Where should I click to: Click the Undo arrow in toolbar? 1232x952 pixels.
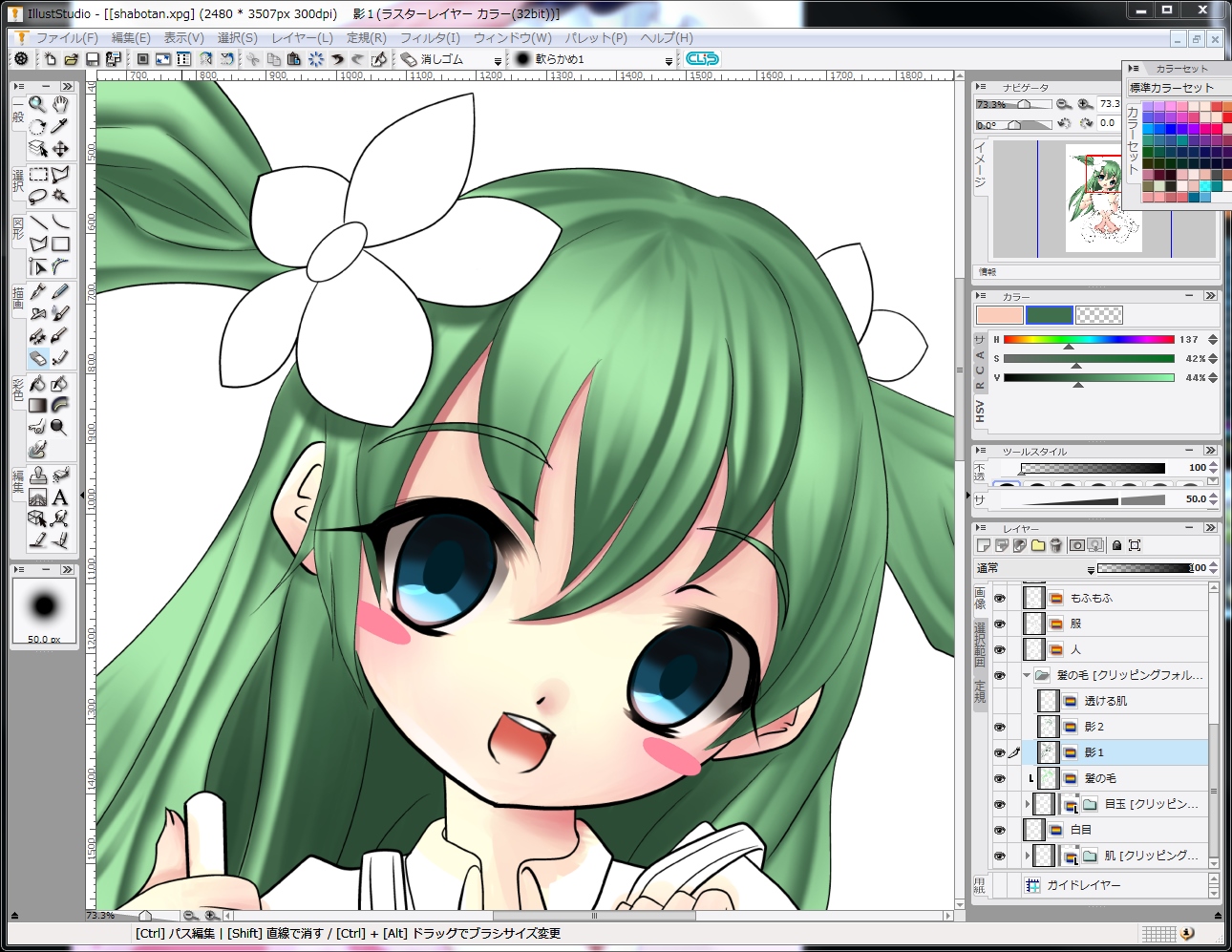pos(337,59)
